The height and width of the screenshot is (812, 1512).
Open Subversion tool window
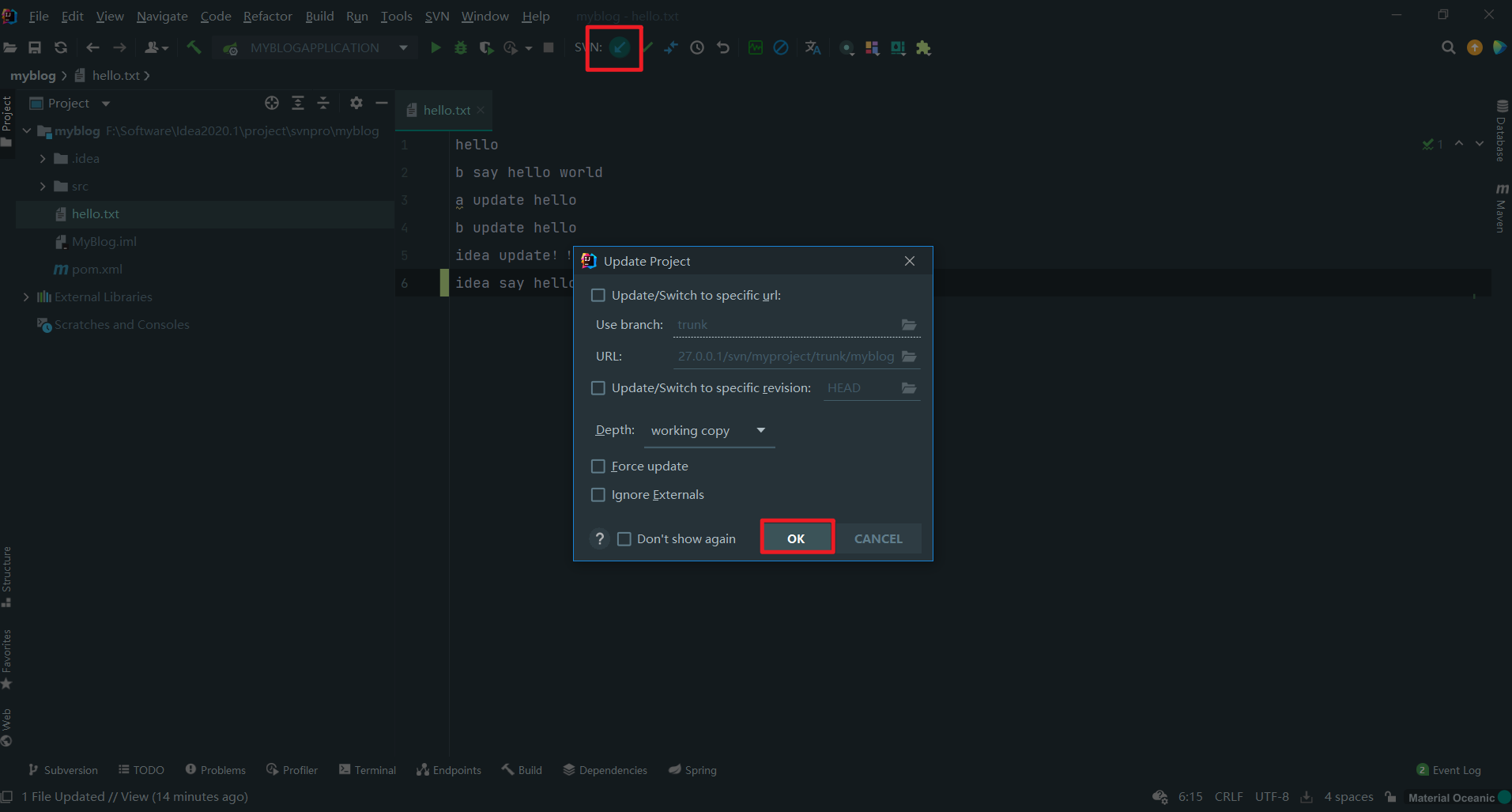[63, 769]
